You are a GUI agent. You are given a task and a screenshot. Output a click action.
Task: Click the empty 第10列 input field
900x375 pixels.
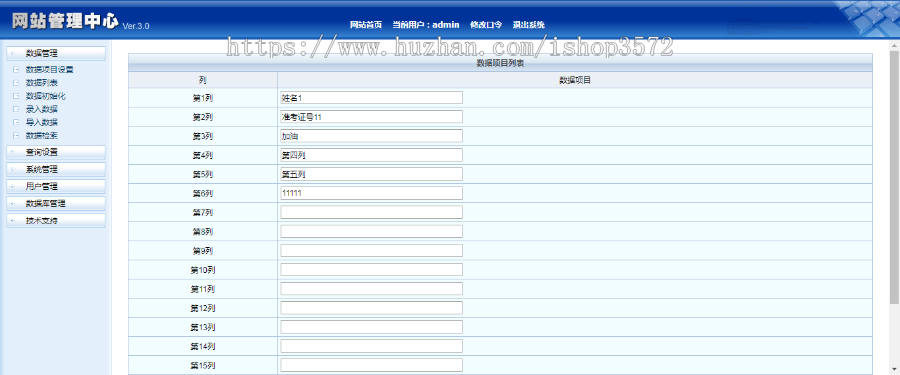point(371,270)
